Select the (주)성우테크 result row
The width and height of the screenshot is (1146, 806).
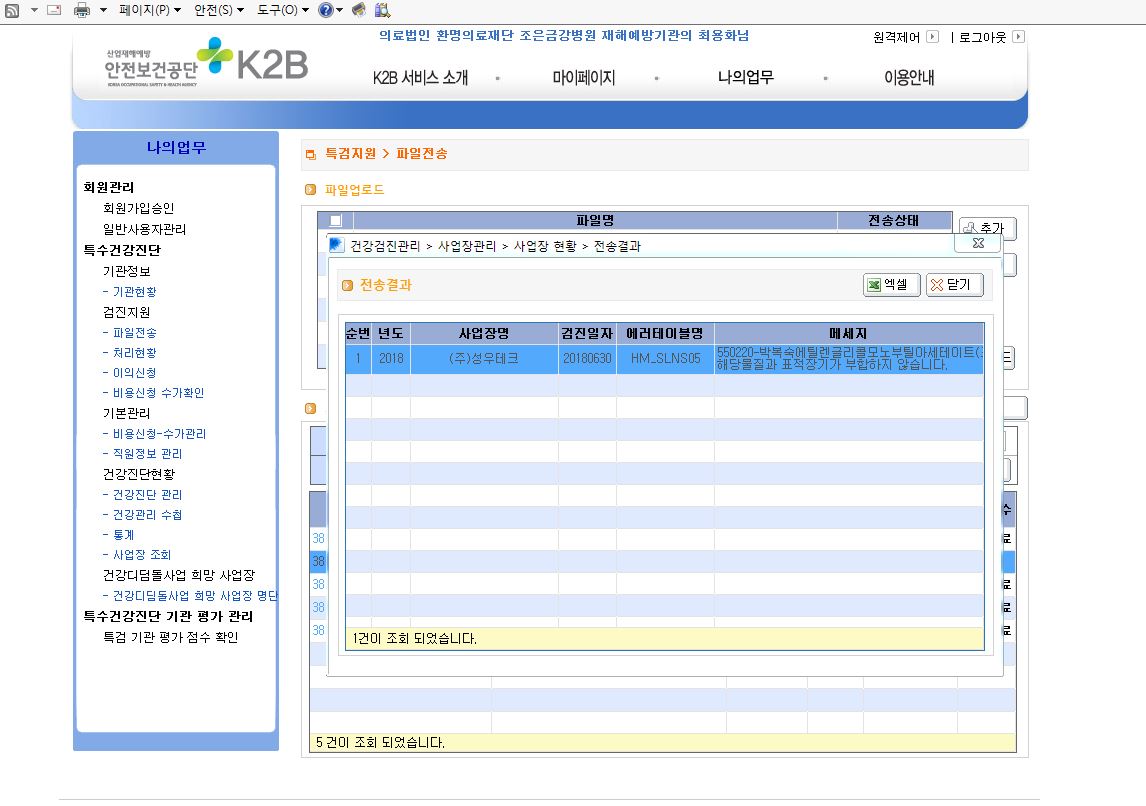tap(664, 359)
